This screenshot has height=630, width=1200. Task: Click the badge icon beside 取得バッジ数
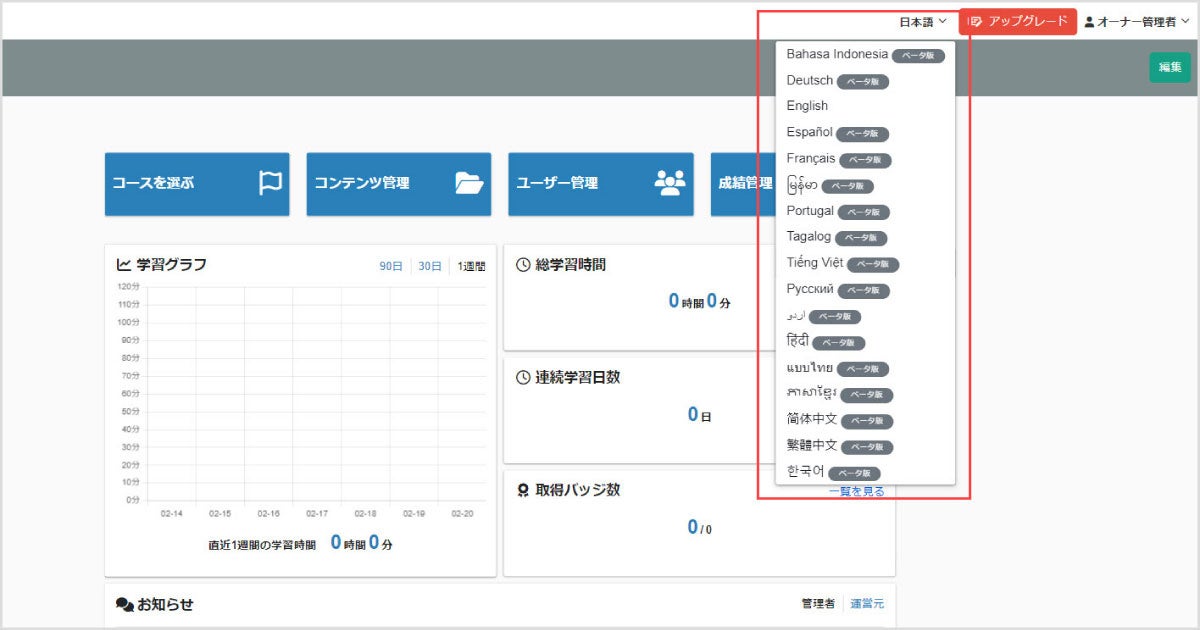coord(521,489)
